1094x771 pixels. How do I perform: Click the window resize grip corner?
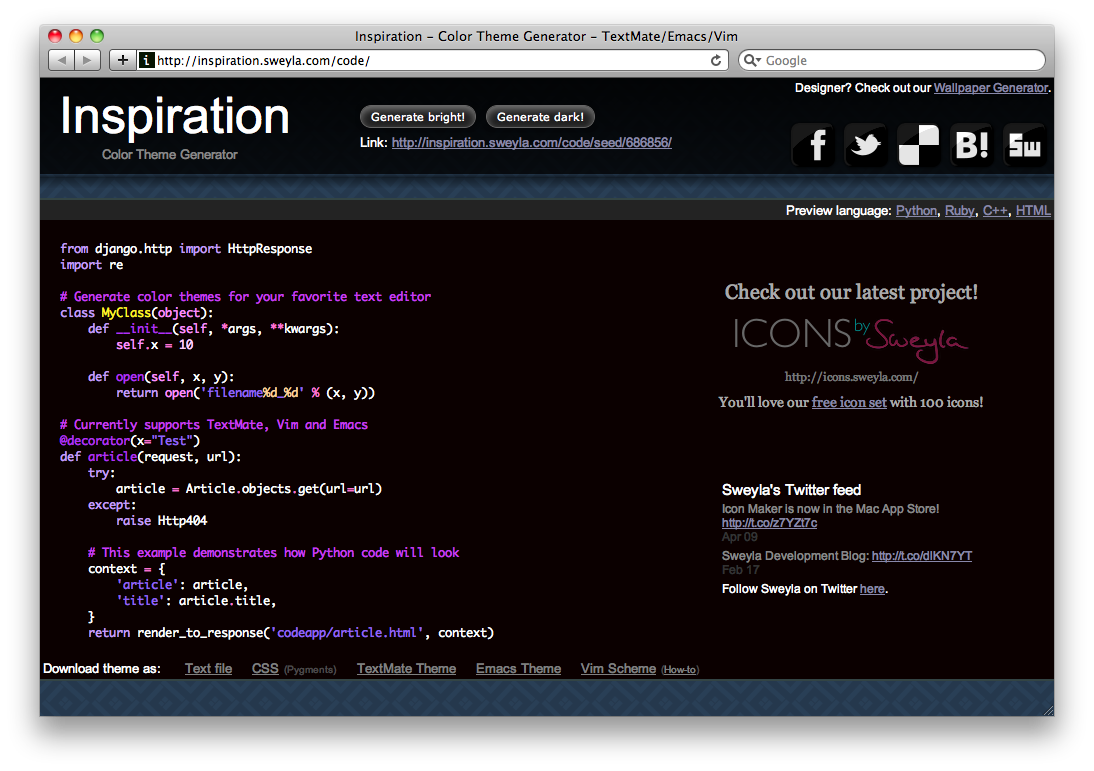tap(1048, 710)
